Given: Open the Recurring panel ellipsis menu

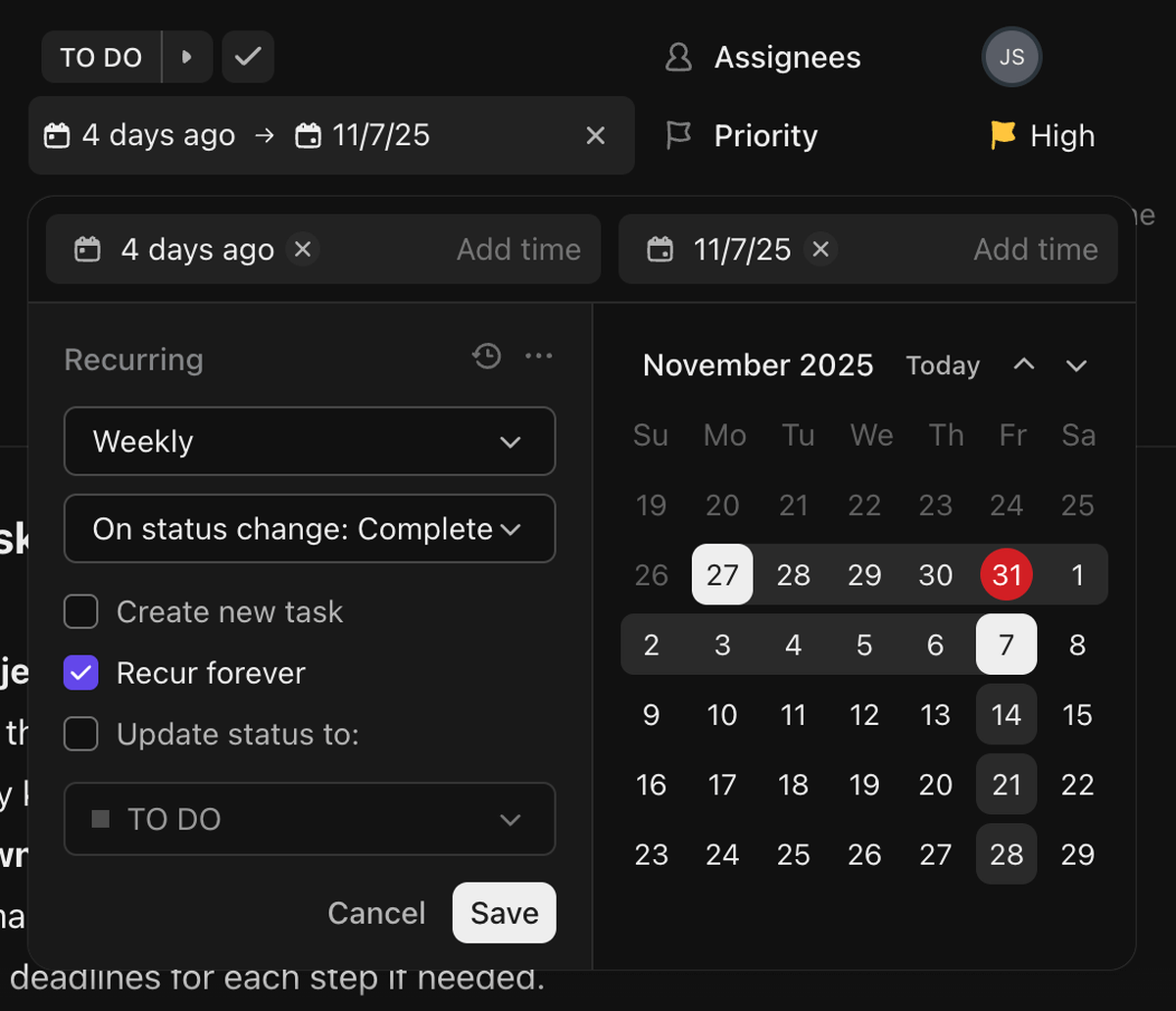Looking at the screenshot, I should [538, 356].
